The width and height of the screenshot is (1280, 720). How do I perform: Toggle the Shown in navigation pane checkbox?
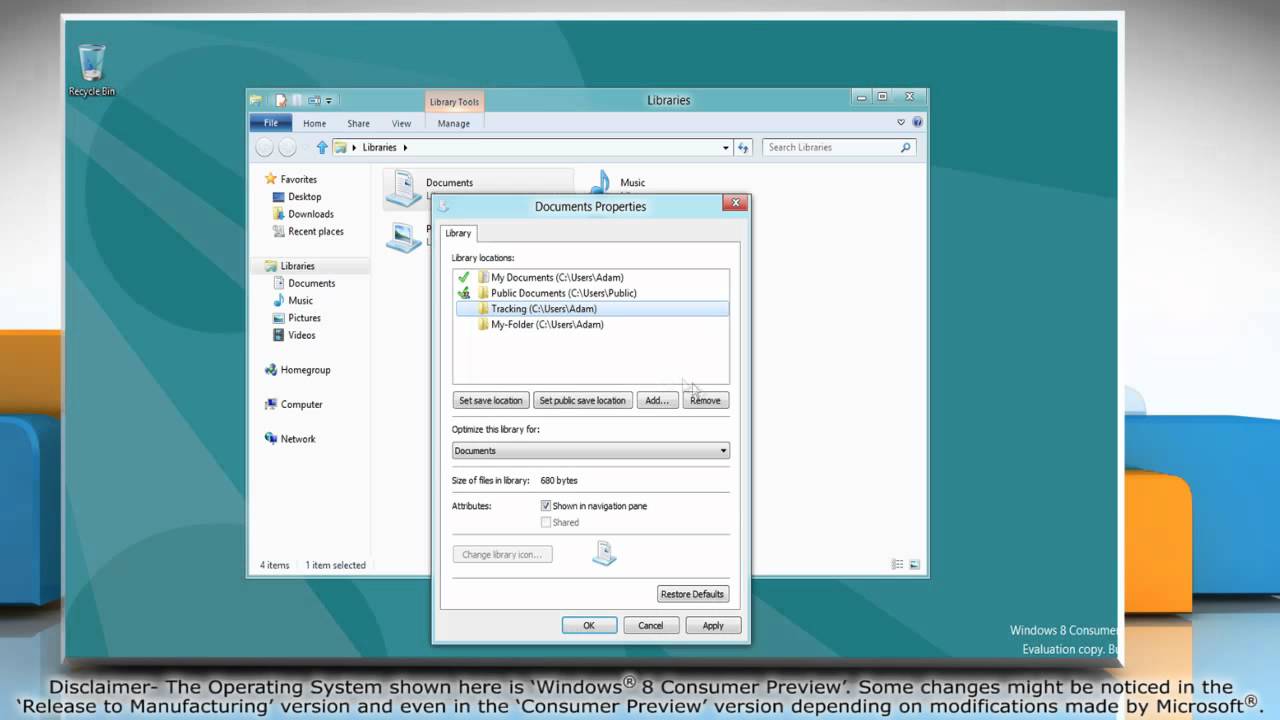point(546,506)
